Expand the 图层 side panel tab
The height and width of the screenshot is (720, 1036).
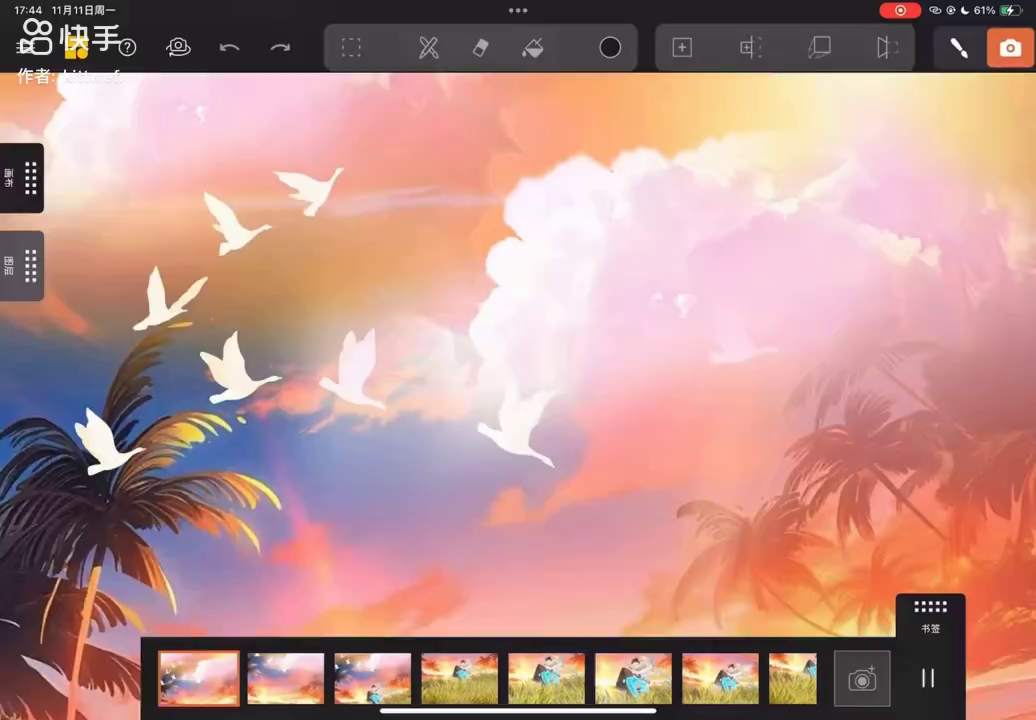tap(22, 266)
